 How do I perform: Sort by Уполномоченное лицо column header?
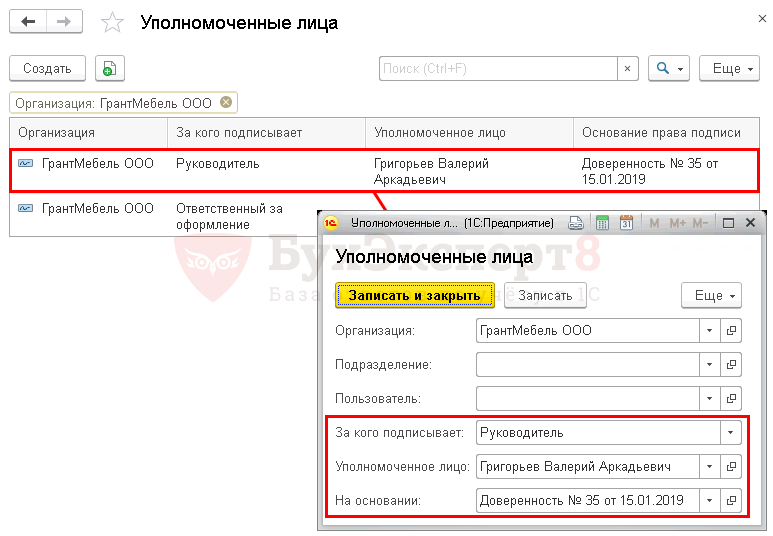click(x=469, y=133)
